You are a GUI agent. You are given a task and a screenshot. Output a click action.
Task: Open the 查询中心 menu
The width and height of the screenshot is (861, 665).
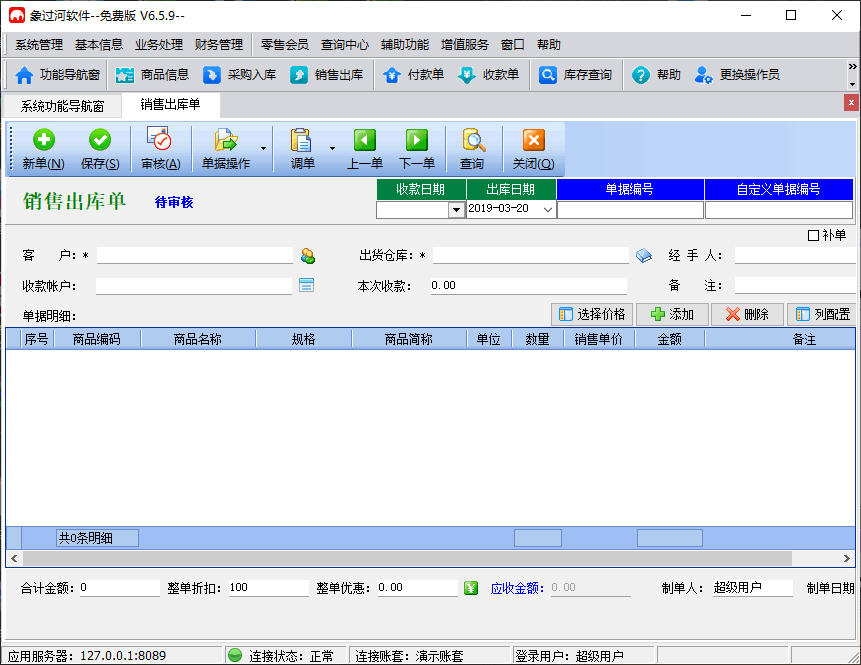tap(344, 45)
